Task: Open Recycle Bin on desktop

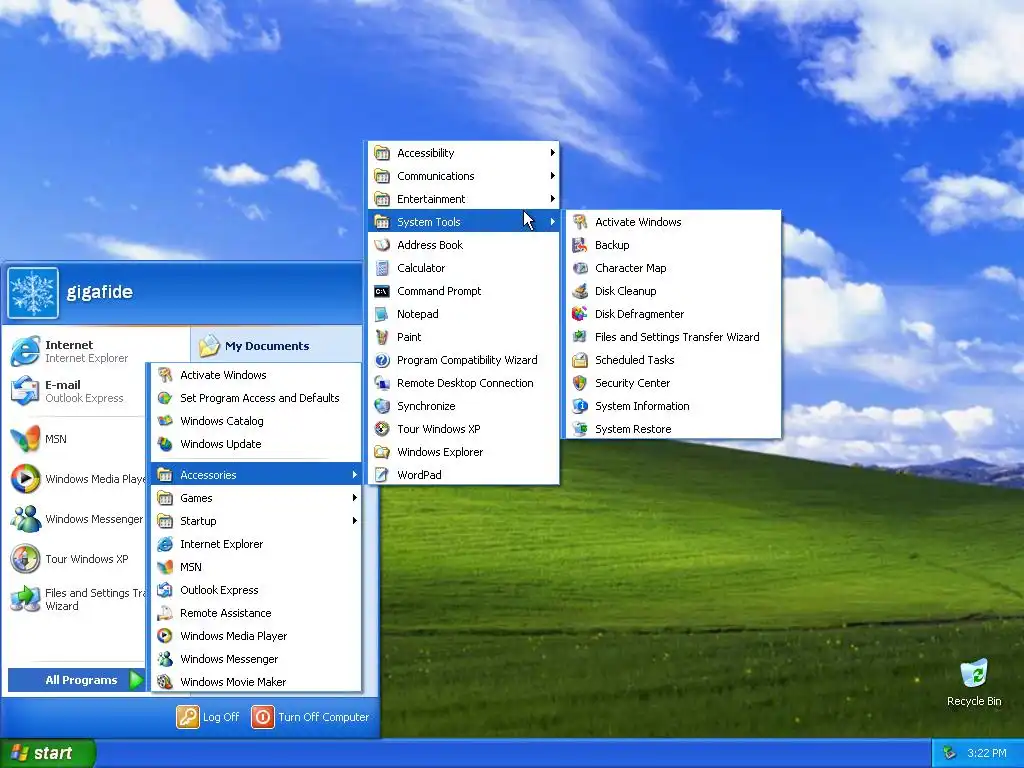Action: [974, 682]
